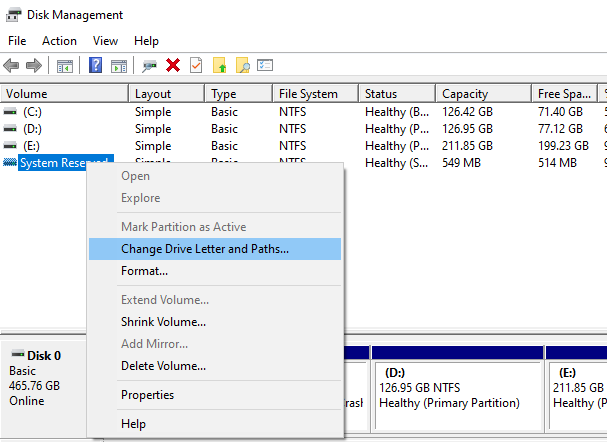Click the Show/Hide Console Tree icon
607x442 pixels.
[64, 66]
